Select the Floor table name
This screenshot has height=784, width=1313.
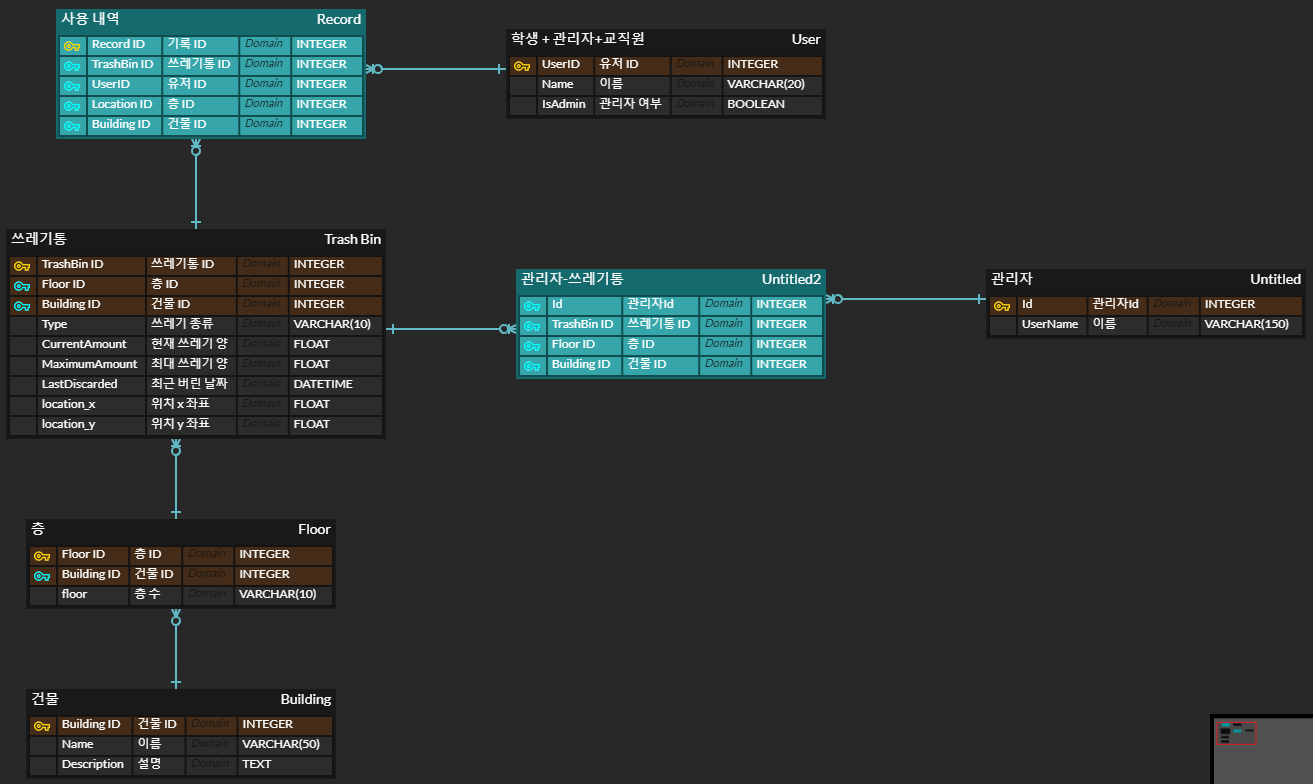click(x=314, y=529)
